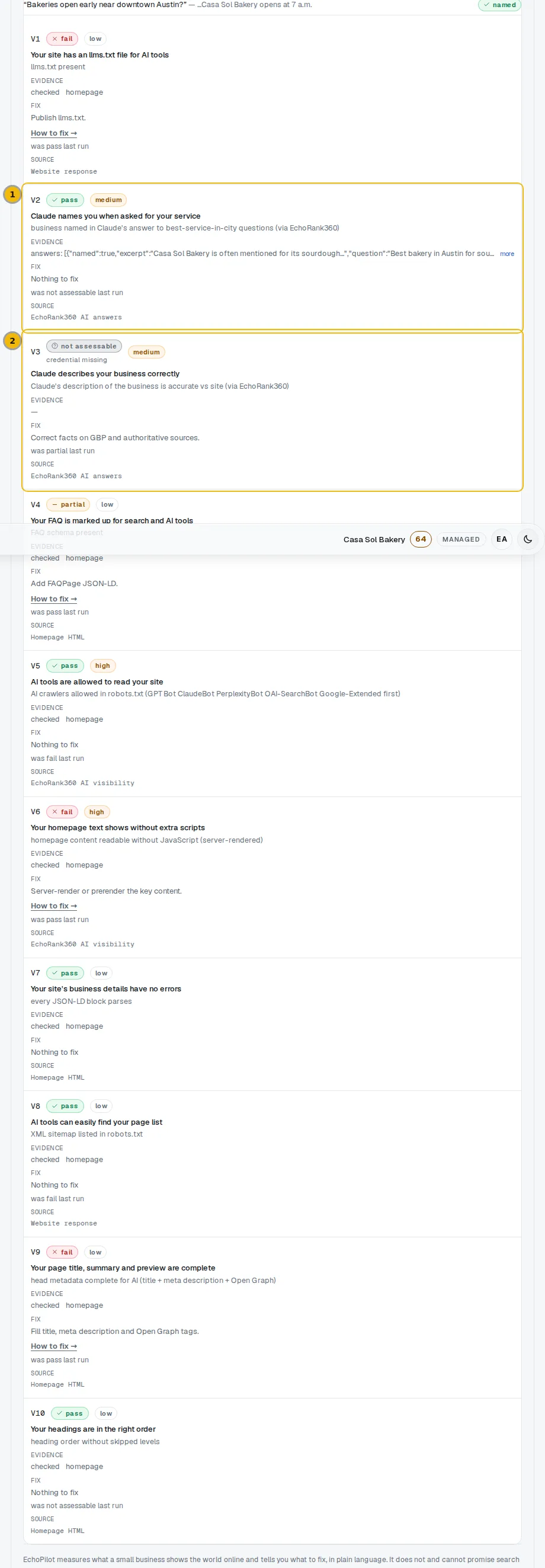Click the score badge showing 64
545x1568 pixels.
pos(421,539)
